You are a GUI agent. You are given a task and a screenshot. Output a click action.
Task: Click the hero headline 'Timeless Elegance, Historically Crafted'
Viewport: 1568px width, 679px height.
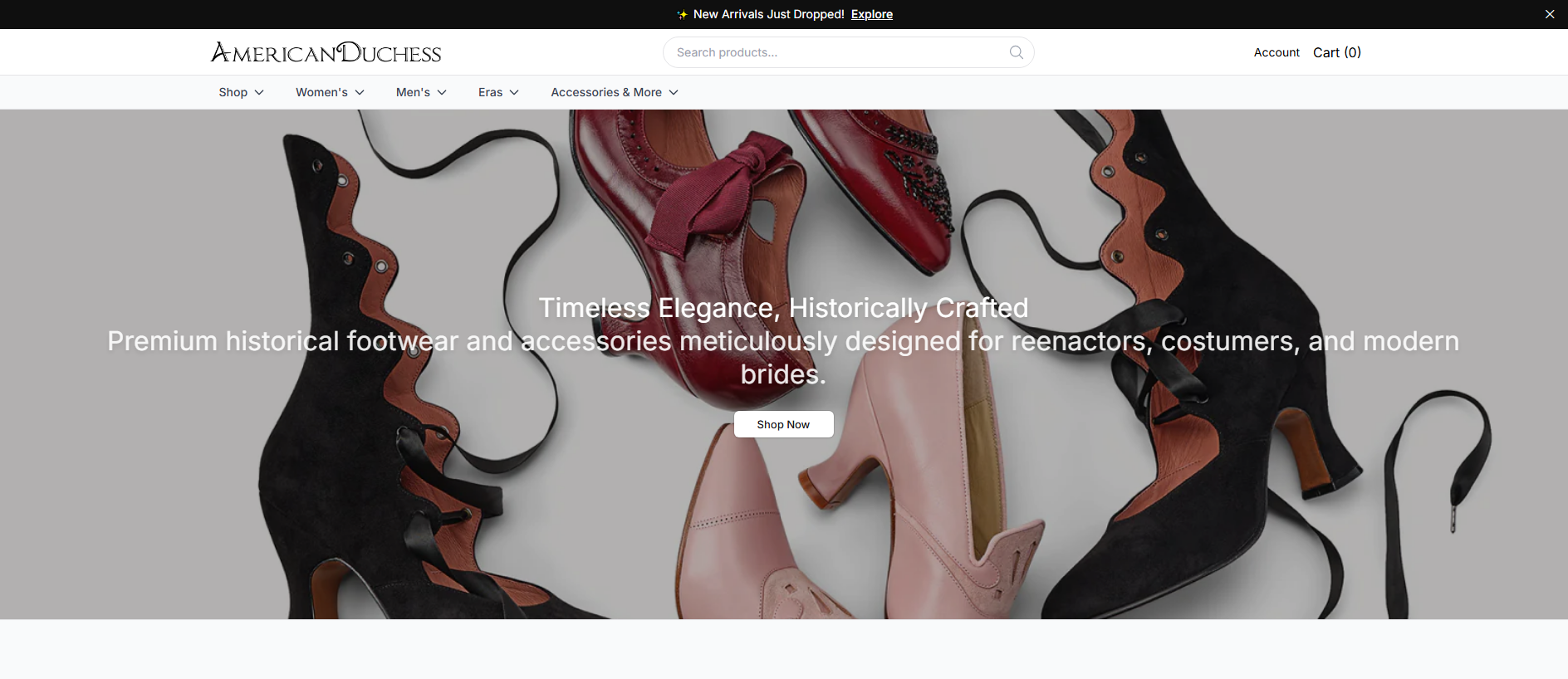(x=783, y=308)
